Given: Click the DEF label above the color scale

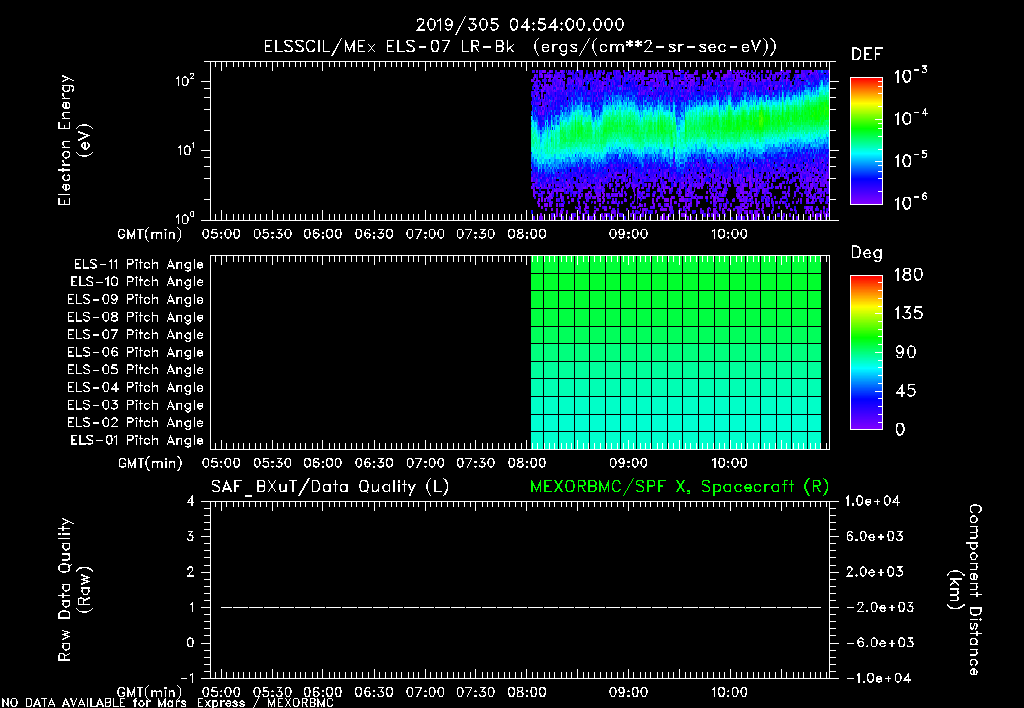Looking at the screenshot, I should pyautogui.click(x=867, y=54).
